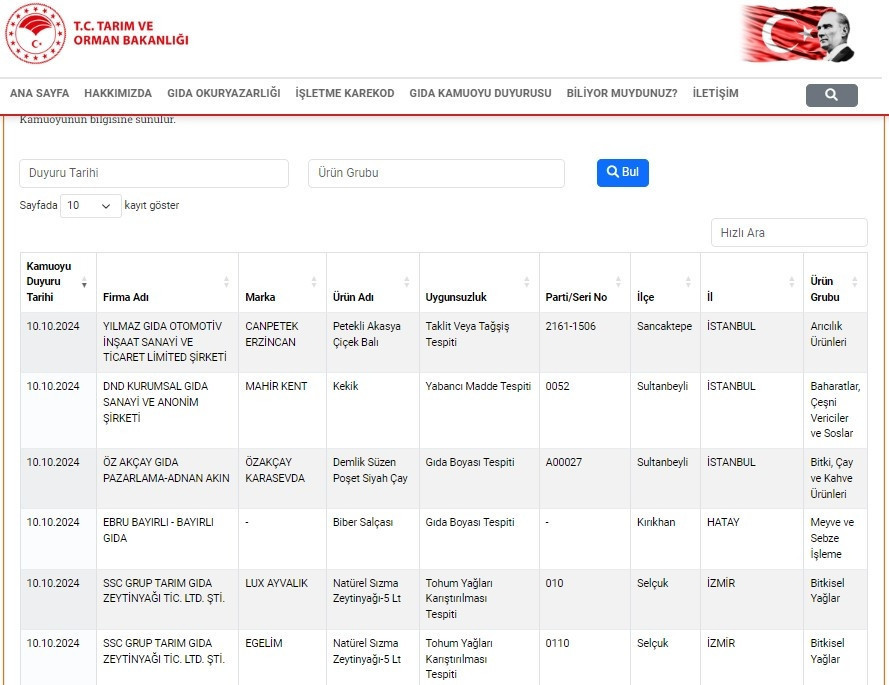The height and width of the screenshot is (685, 889).
Task: Sort by Uygunsuzluk column arrows
Action: click(527, 282)
